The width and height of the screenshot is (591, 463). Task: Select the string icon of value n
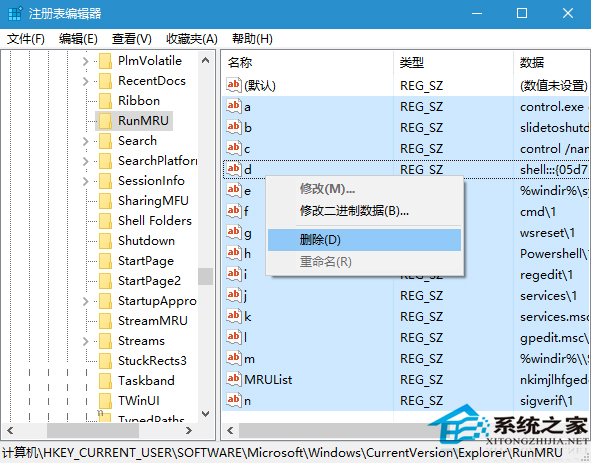click(234, 400)
